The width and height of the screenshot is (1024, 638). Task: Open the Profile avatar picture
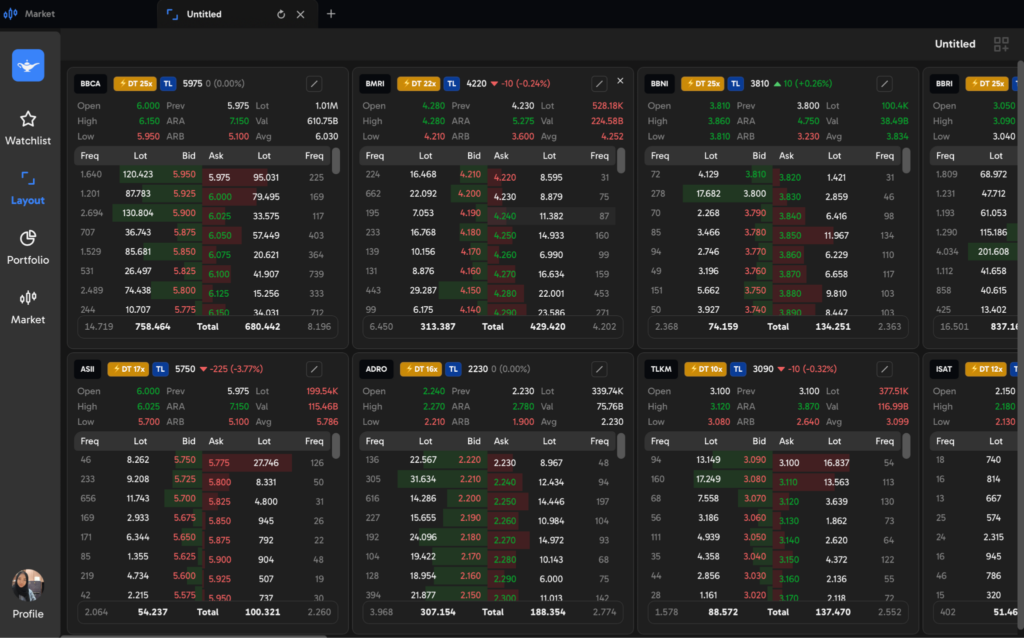(27, 586)
